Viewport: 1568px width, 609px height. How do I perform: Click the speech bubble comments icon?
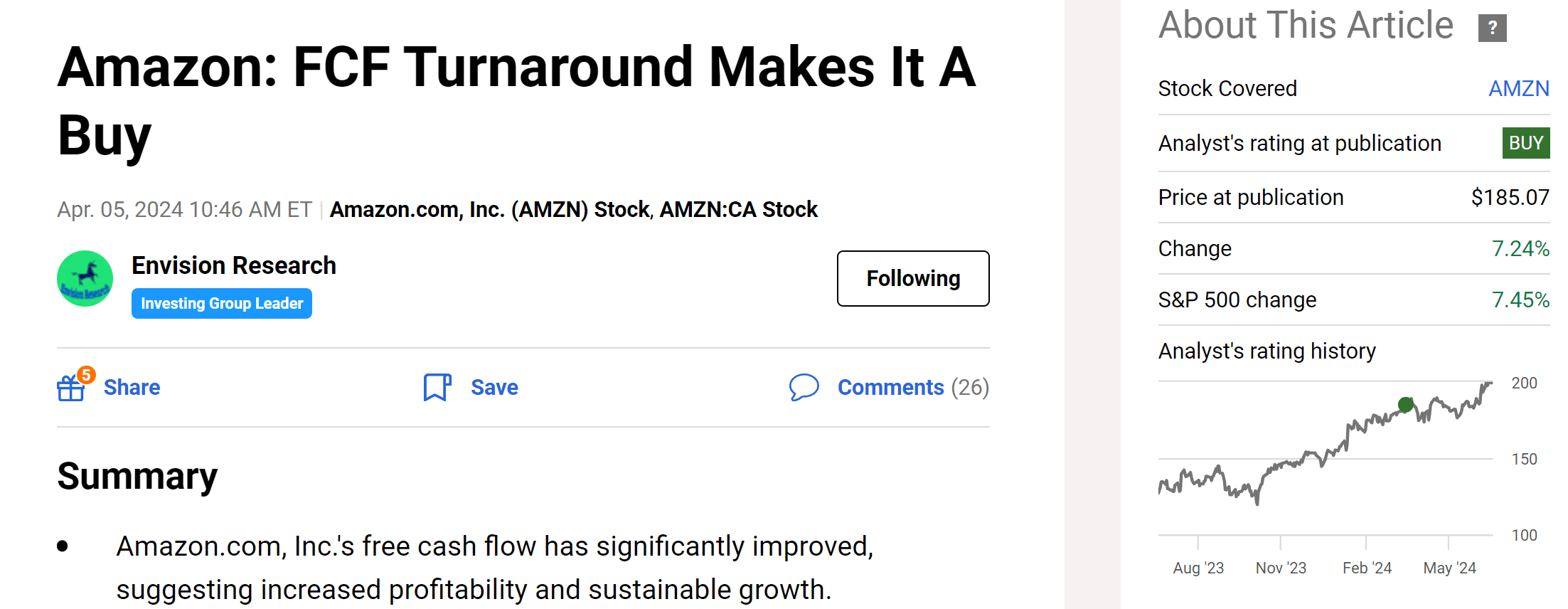click(x=804, y=387)
